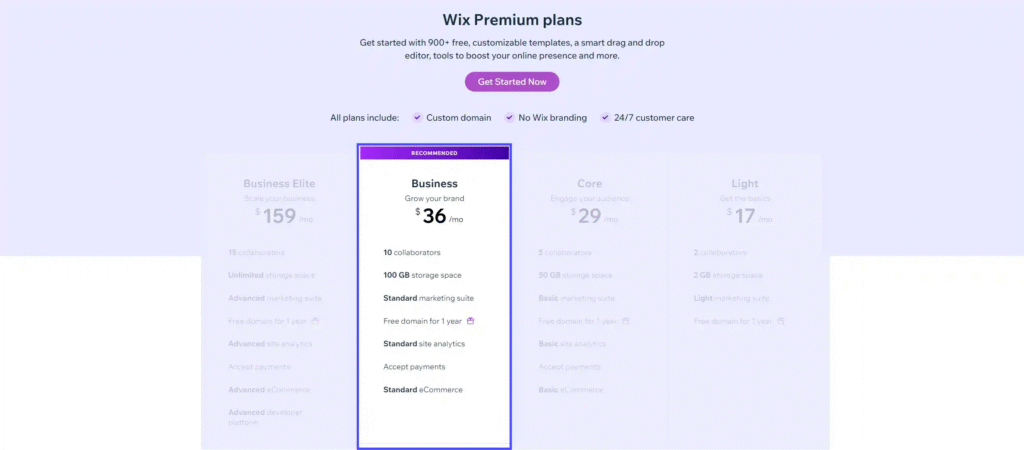Click the Custom domain checkmark icon
1024x450 pixels.
pyautogui.click(x=417, y=118)
